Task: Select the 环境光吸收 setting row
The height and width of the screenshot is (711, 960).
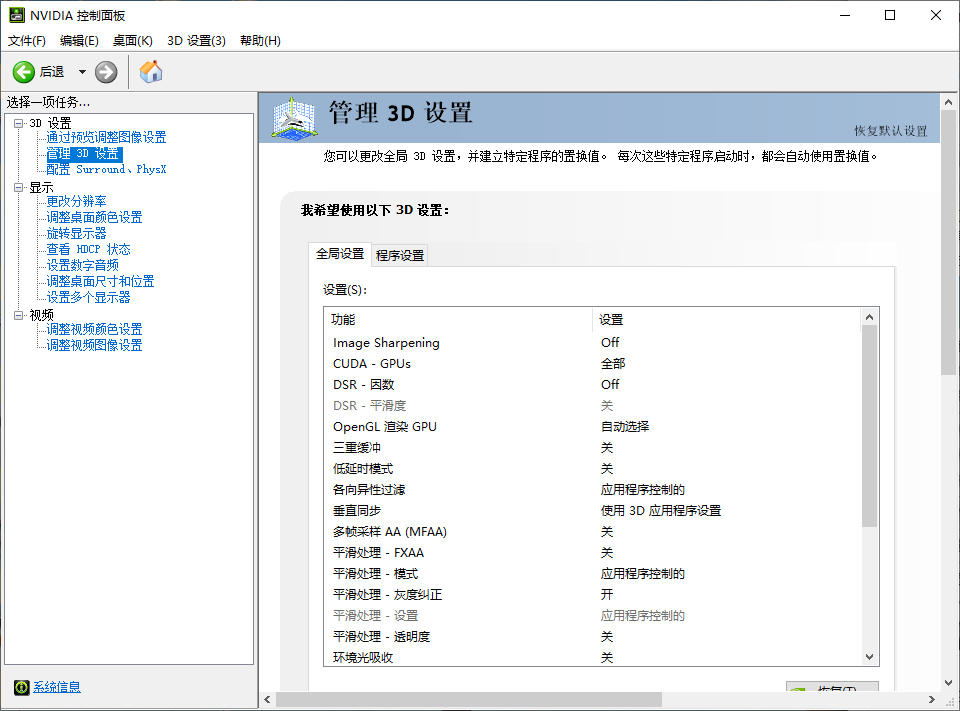Action: coord(592,657)
